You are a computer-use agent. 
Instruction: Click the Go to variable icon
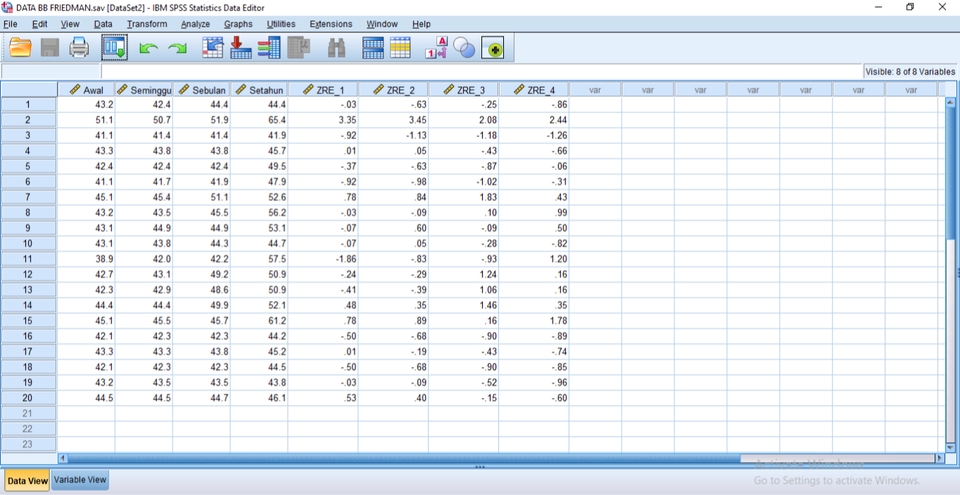241,48
